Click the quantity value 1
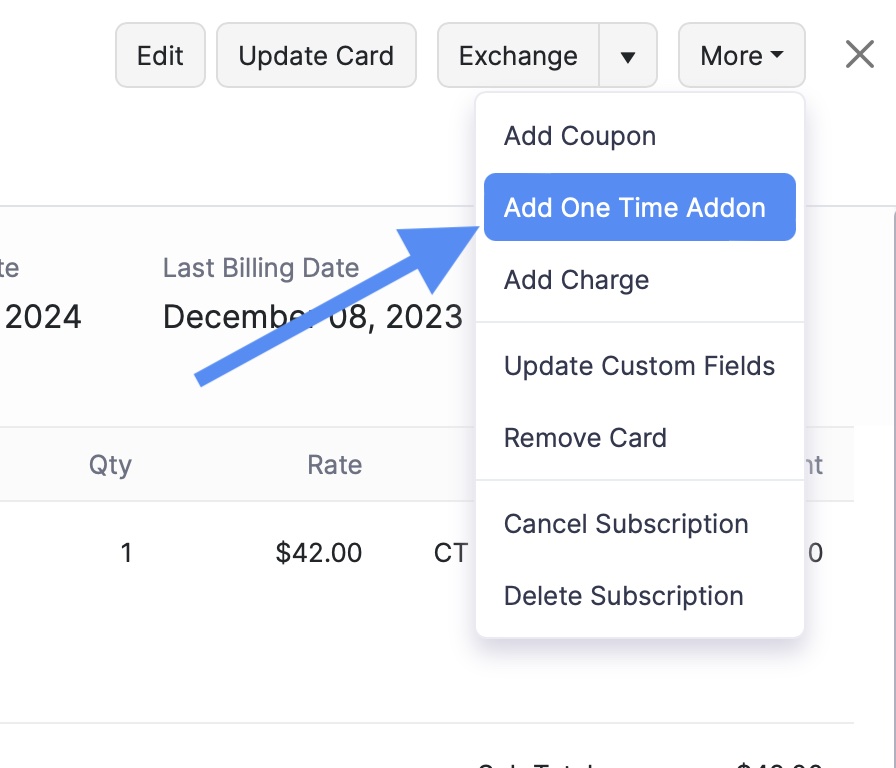The height and width of the screenshot is (768, 896). pos(126,552)
